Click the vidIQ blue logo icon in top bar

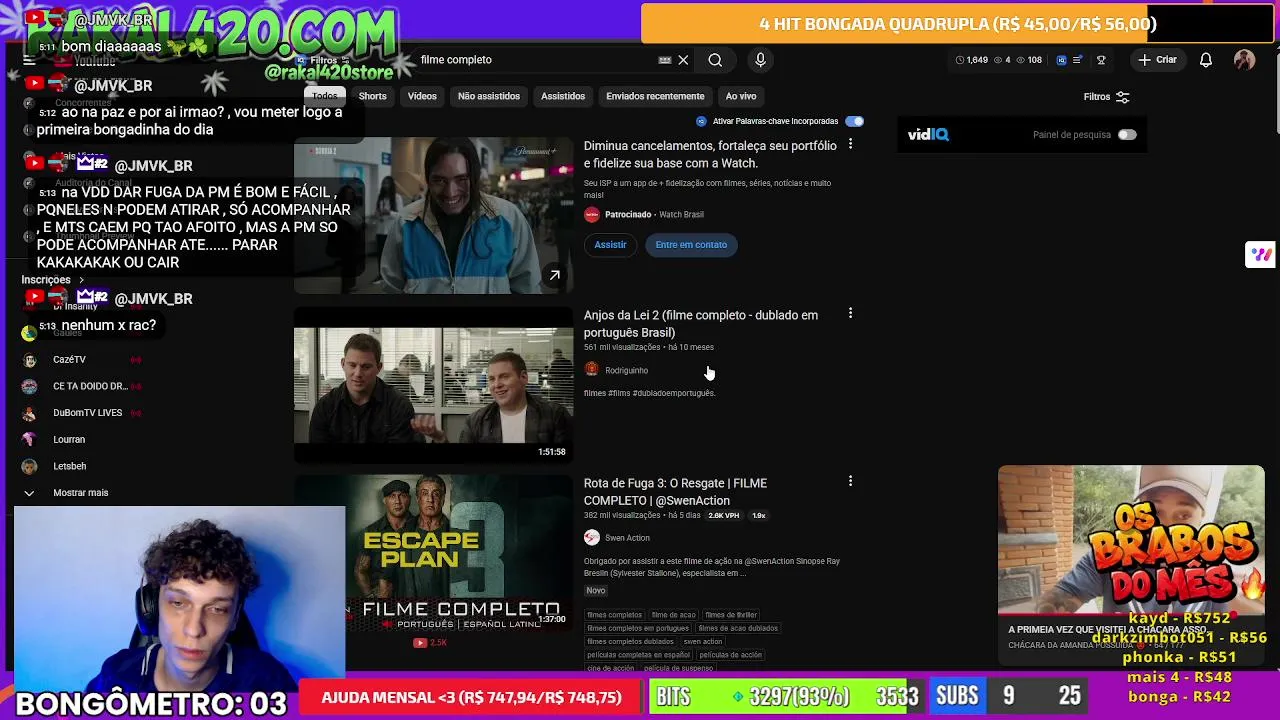coord(1062,60)
